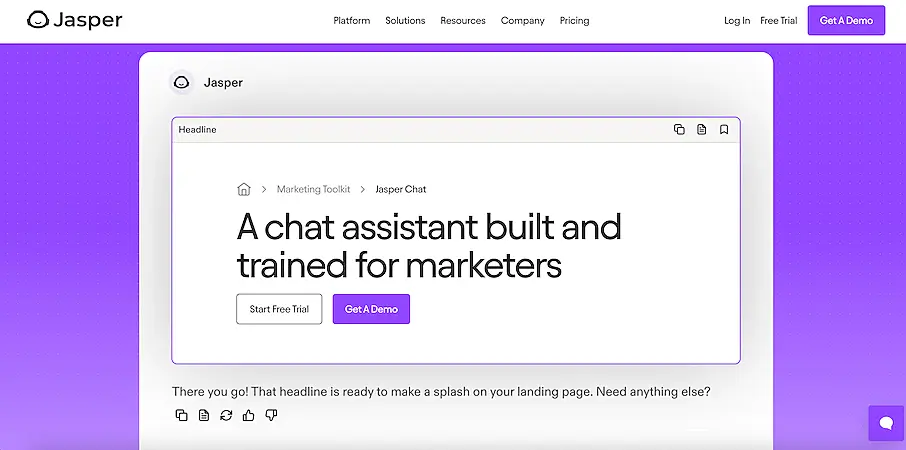Click the Free Trial header link

tap(778, 21)
